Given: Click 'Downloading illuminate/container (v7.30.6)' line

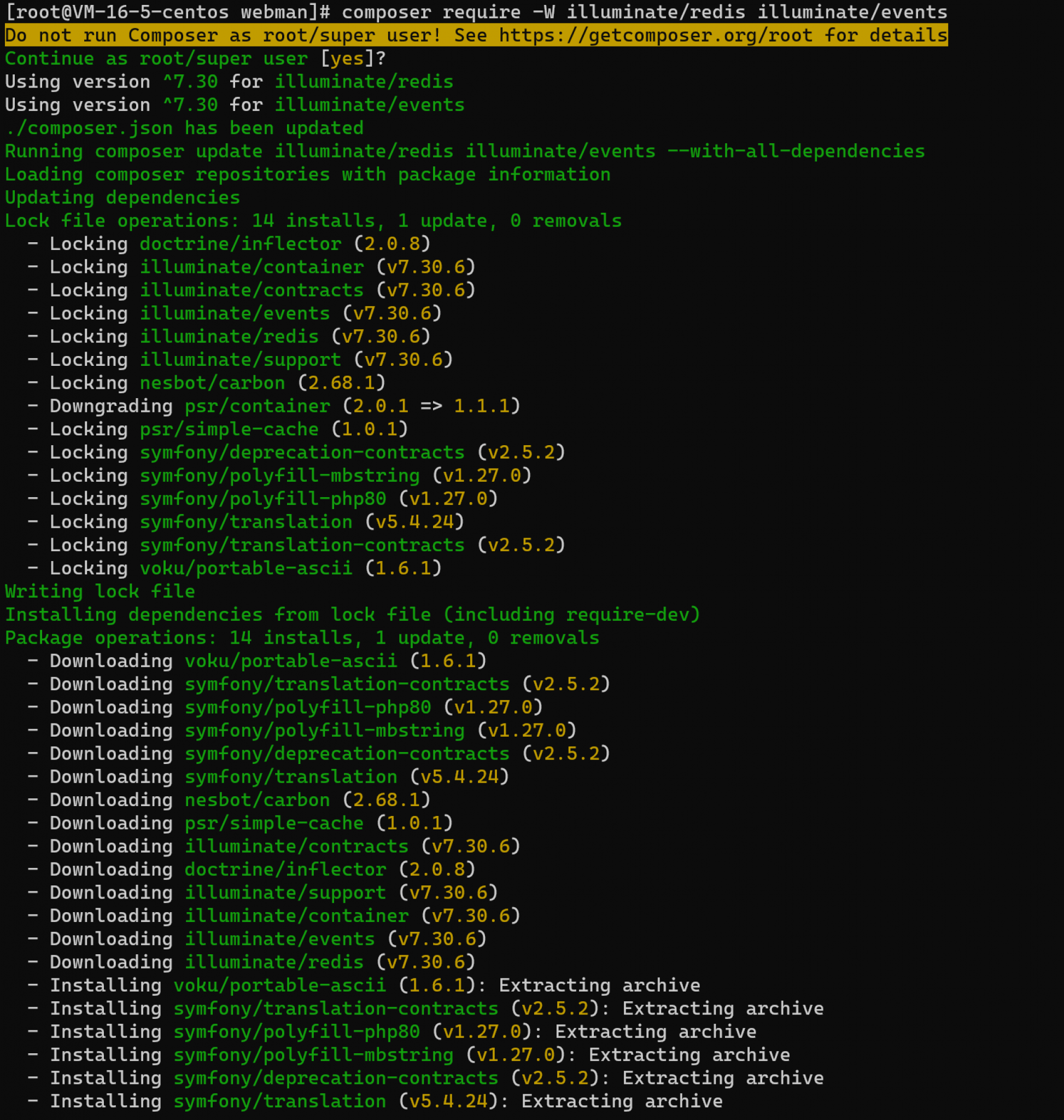Looking at the screenshot, I should coord(274,917).
